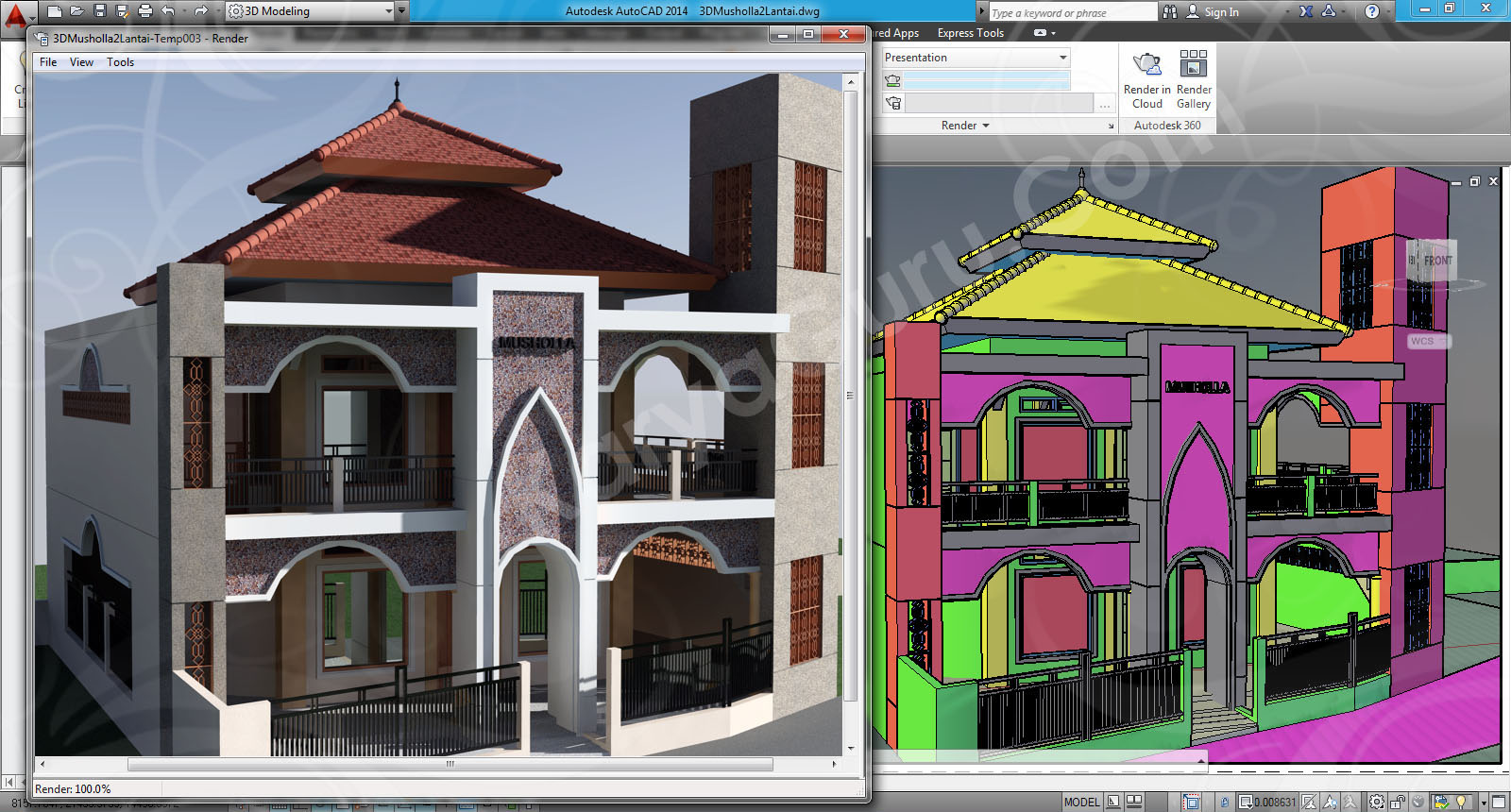Toggle the toolbar lock padlock in status bar

click(1399, 803)
